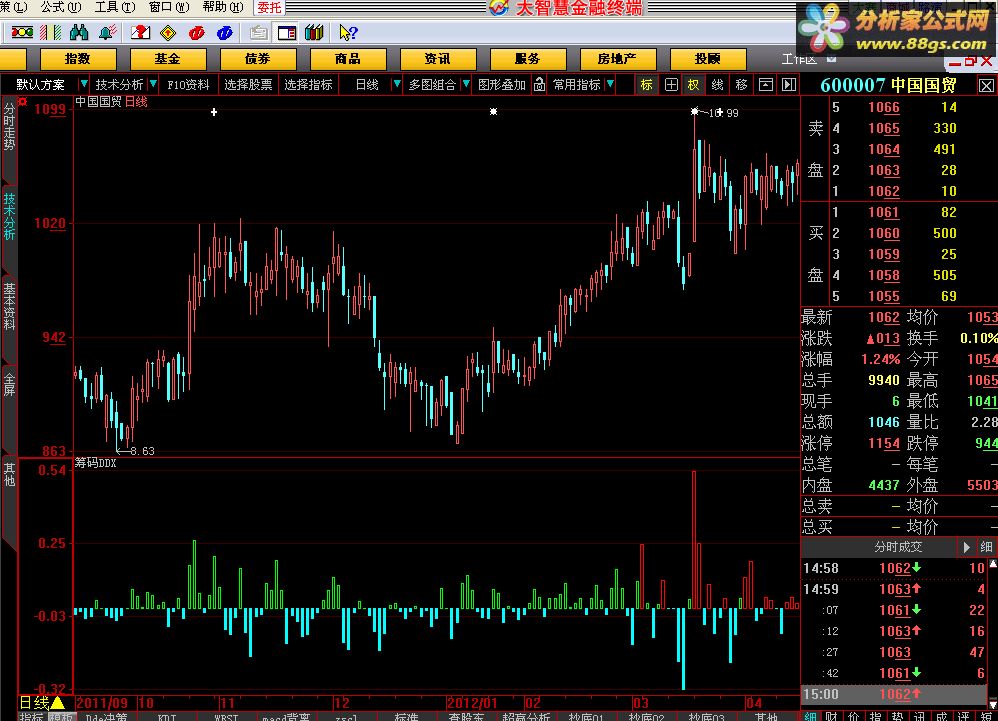
Task: Click the play-to-end arrow icon
Action: pyautogui.click(x=789, y=85)
